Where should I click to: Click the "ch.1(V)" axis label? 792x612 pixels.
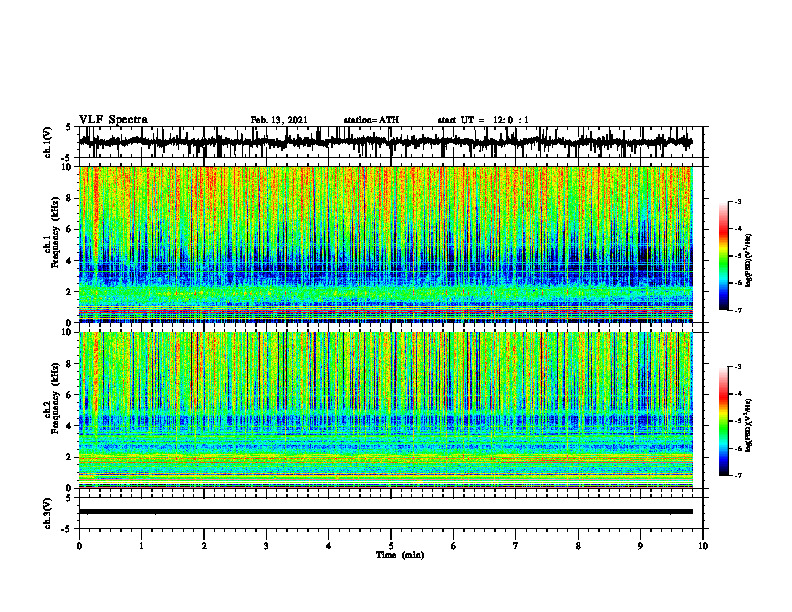pos(48,142)
